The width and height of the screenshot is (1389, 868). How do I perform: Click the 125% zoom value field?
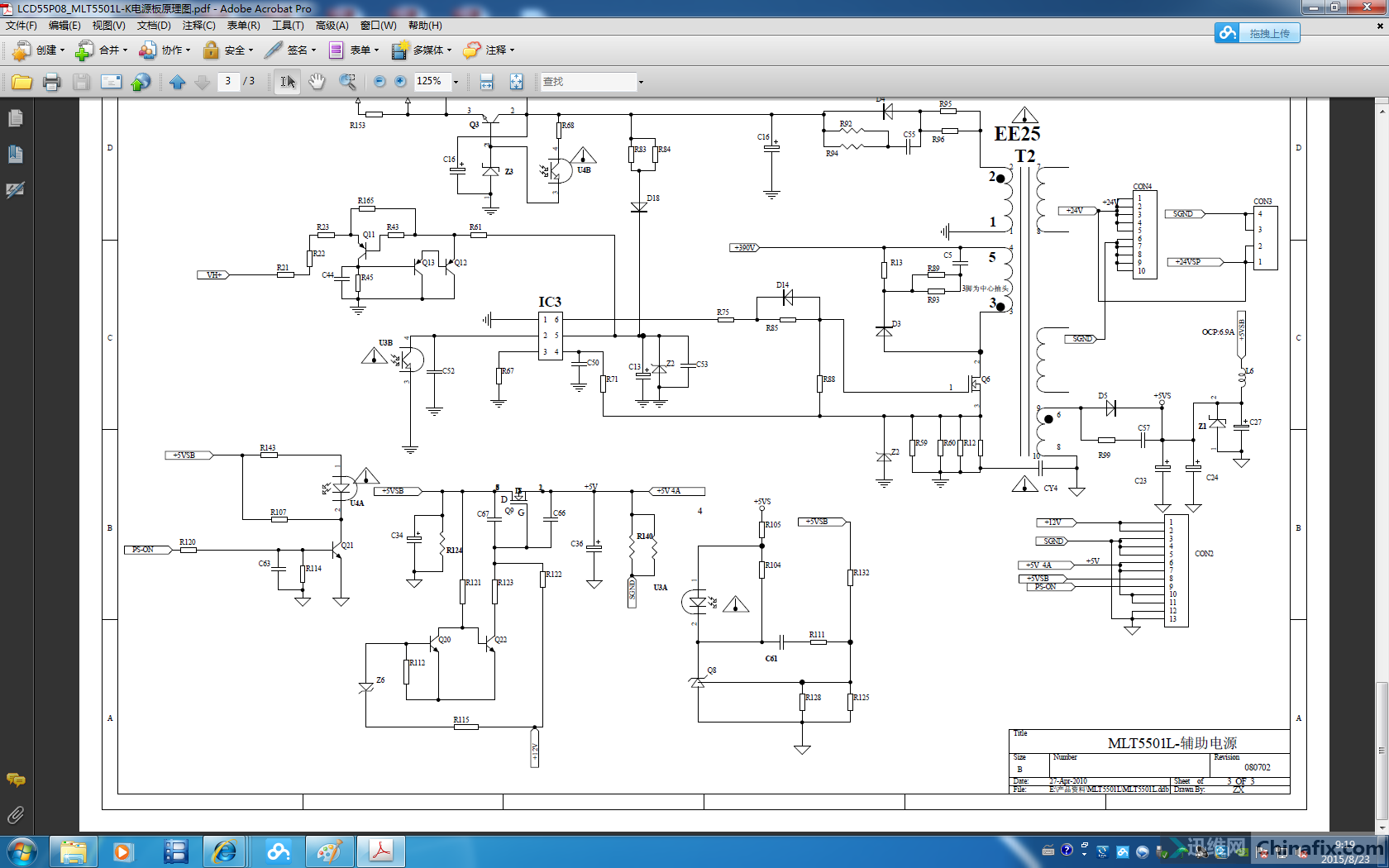[x=432, y=81]
